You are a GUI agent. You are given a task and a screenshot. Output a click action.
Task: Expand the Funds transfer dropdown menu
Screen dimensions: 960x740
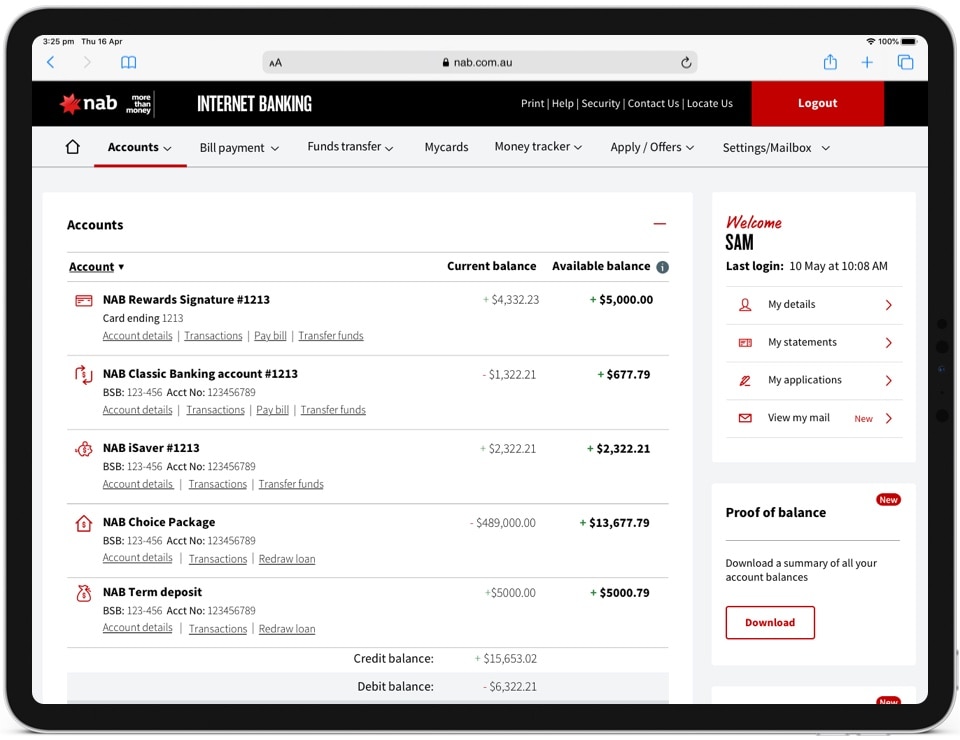350,147
